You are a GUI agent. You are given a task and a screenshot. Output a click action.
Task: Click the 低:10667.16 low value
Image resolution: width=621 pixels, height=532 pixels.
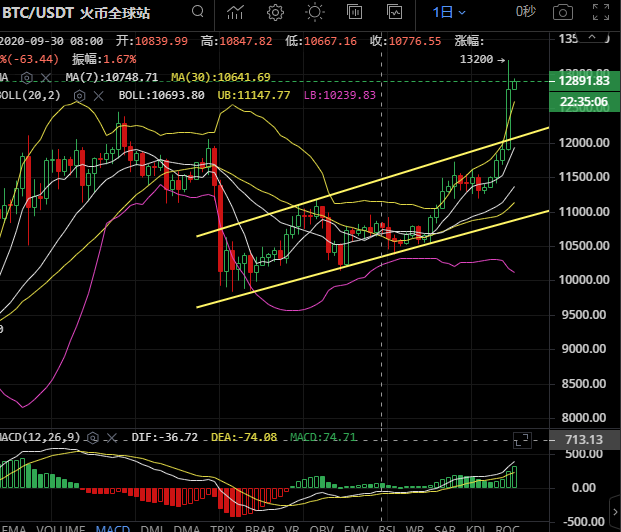click(x=321, y=41)
